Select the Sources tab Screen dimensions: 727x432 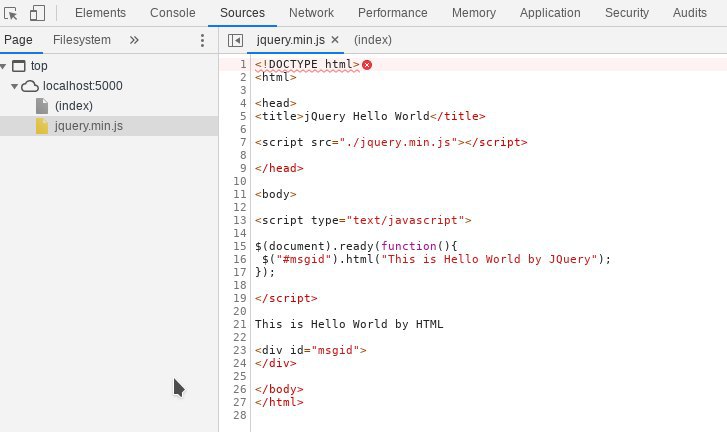(242, 13)
